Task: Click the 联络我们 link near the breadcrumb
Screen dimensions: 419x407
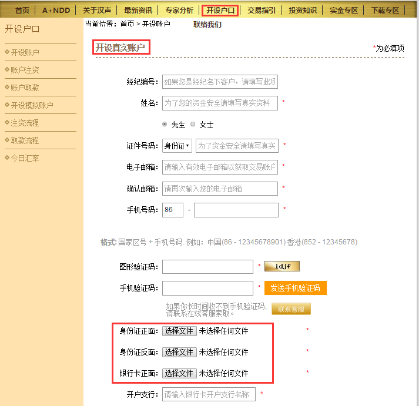Action: [207, 24]
